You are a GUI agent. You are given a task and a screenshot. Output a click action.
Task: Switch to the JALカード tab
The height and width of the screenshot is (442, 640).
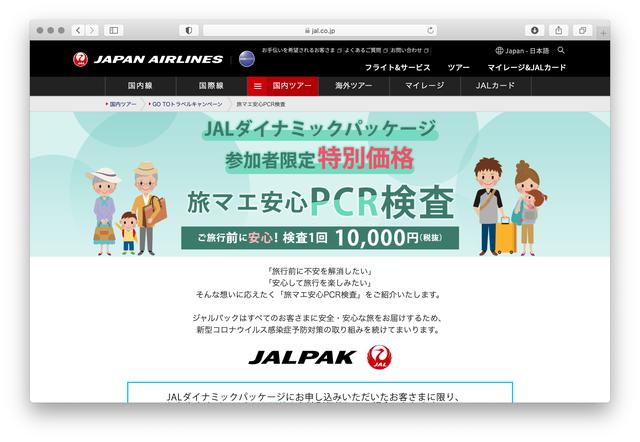pyautogui.click(x=496, y=86)
